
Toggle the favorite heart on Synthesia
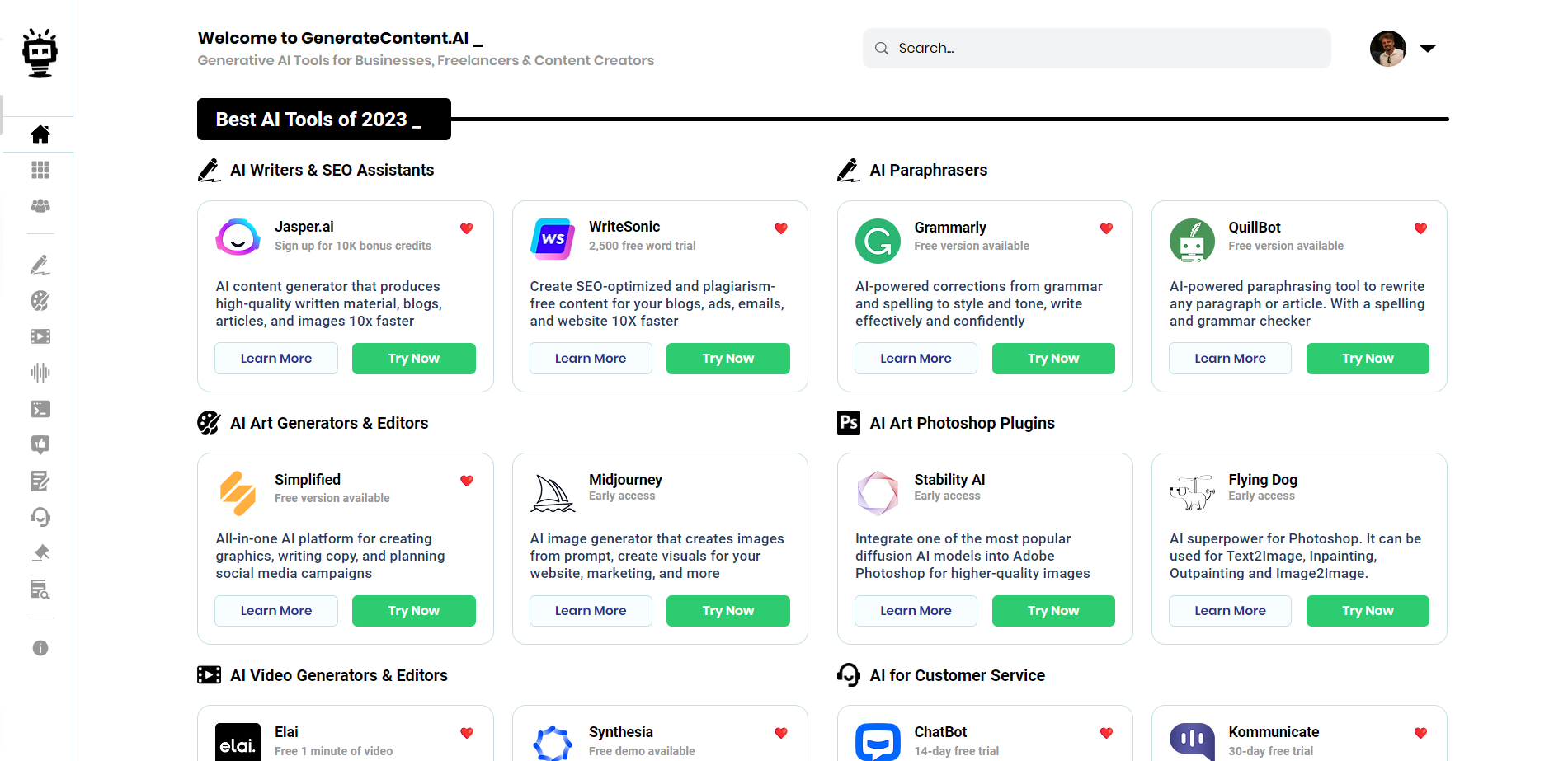[x=781, y=733]
